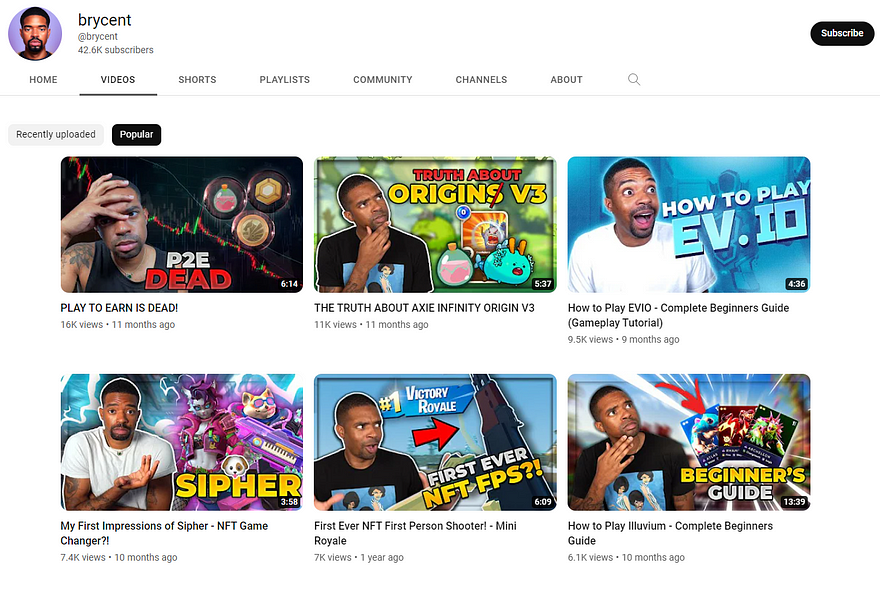Image resolution: width=880 pixels, height=591 pixels.
Task: Open the About tab
Action: click(566, 80)
